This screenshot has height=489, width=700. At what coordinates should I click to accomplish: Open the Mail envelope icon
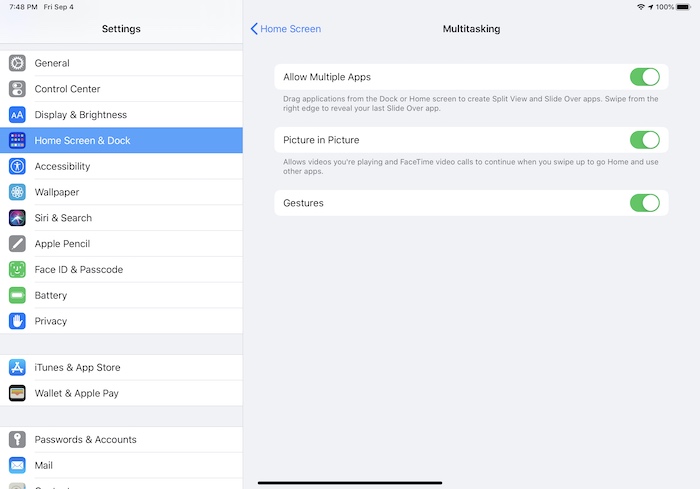point(17,465)
